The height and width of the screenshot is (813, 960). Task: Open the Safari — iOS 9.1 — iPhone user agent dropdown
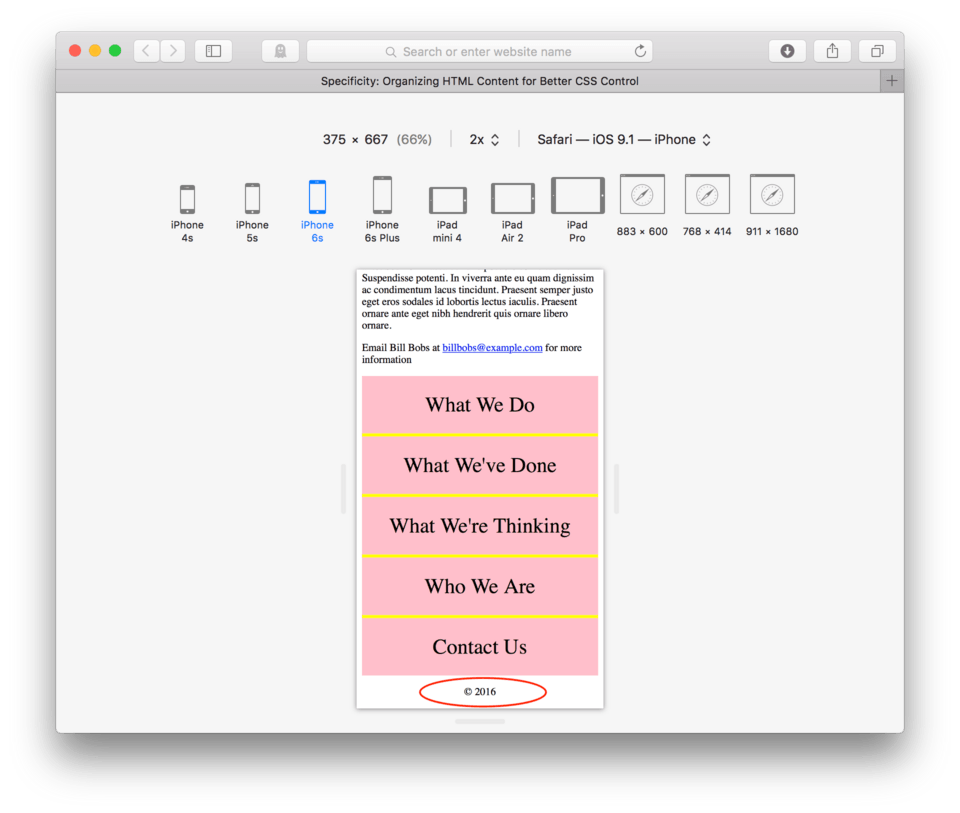pos(624,140)
